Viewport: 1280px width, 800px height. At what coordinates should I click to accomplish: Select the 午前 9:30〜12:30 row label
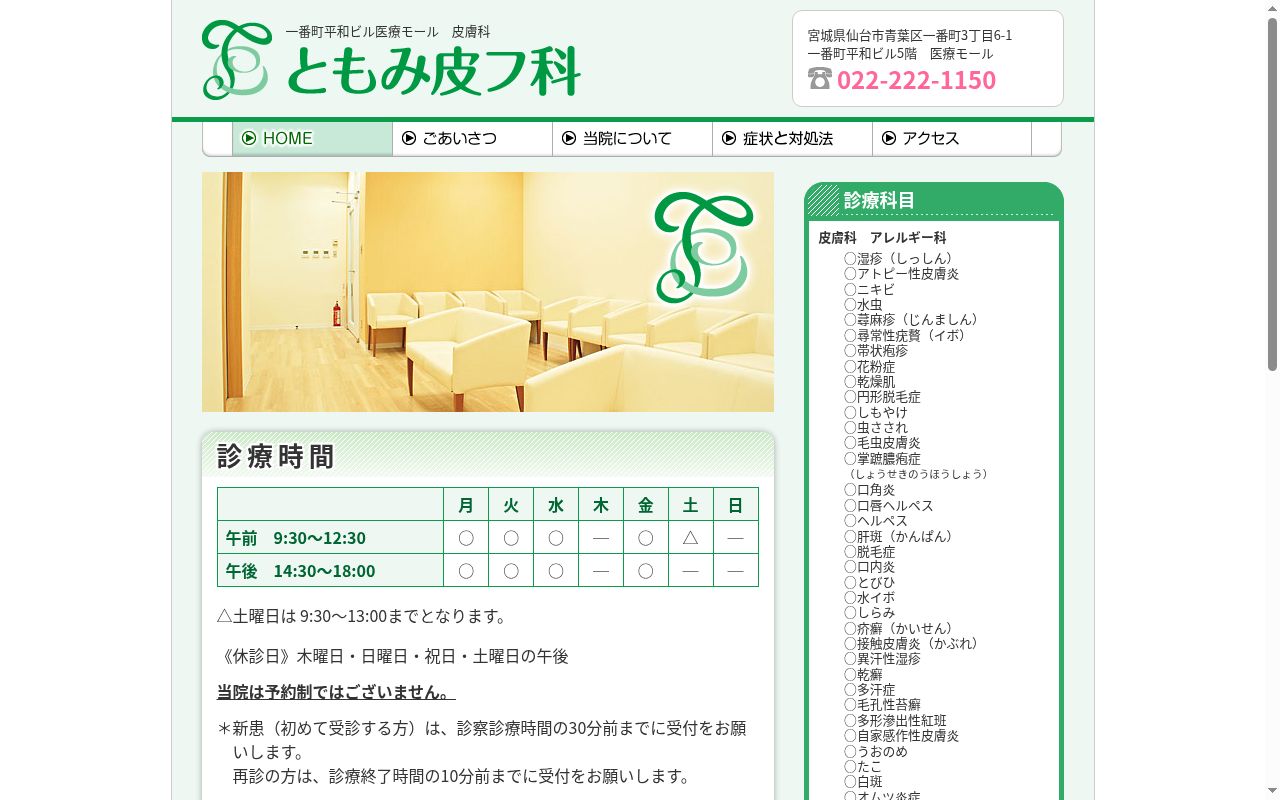[x=330, y=538]
